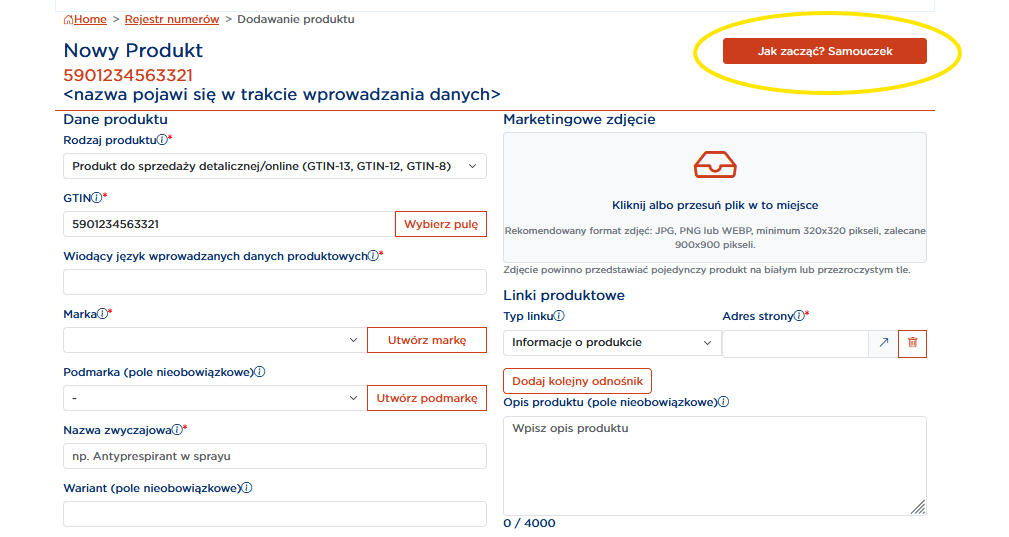The height and width of the screenshot is (537, 1009).
Task: Click Jak zacząć? Samouczek button
Action: tap(824, 51)
